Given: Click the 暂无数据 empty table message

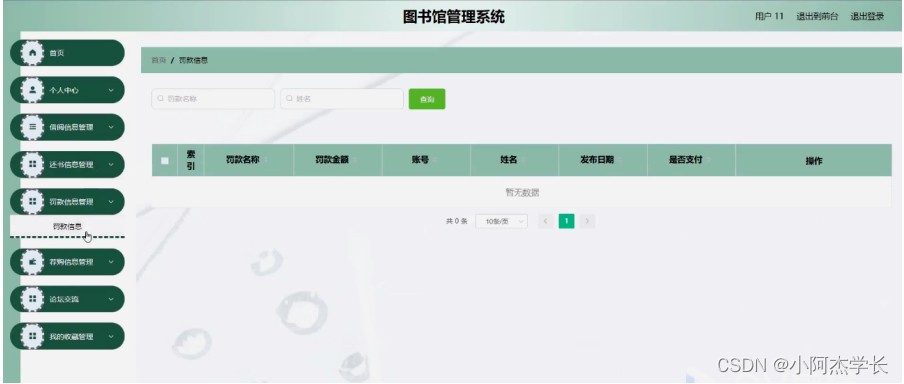Looking at the screenshot, I should pyautogui.click(x=522, y=192).
